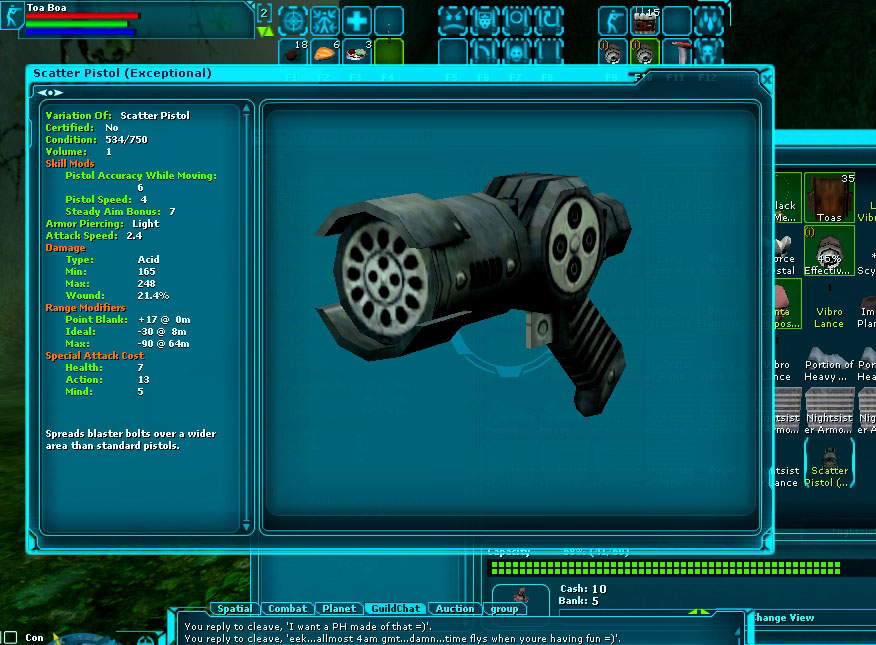Click the Toa Boa character name

47,7
